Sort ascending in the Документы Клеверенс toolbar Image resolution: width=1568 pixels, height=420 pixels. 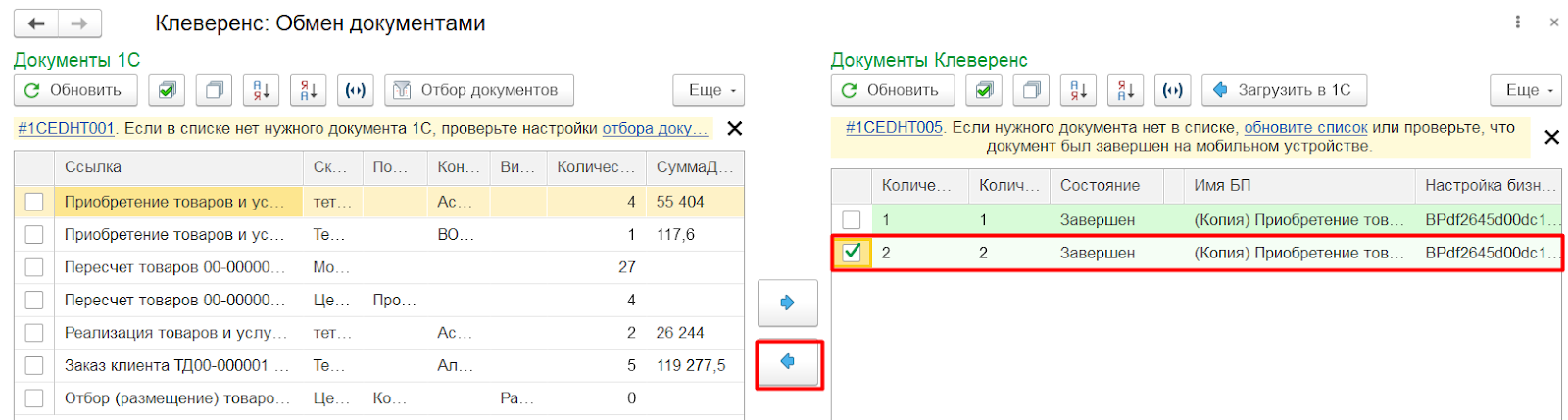click(x=1078, y=90)
